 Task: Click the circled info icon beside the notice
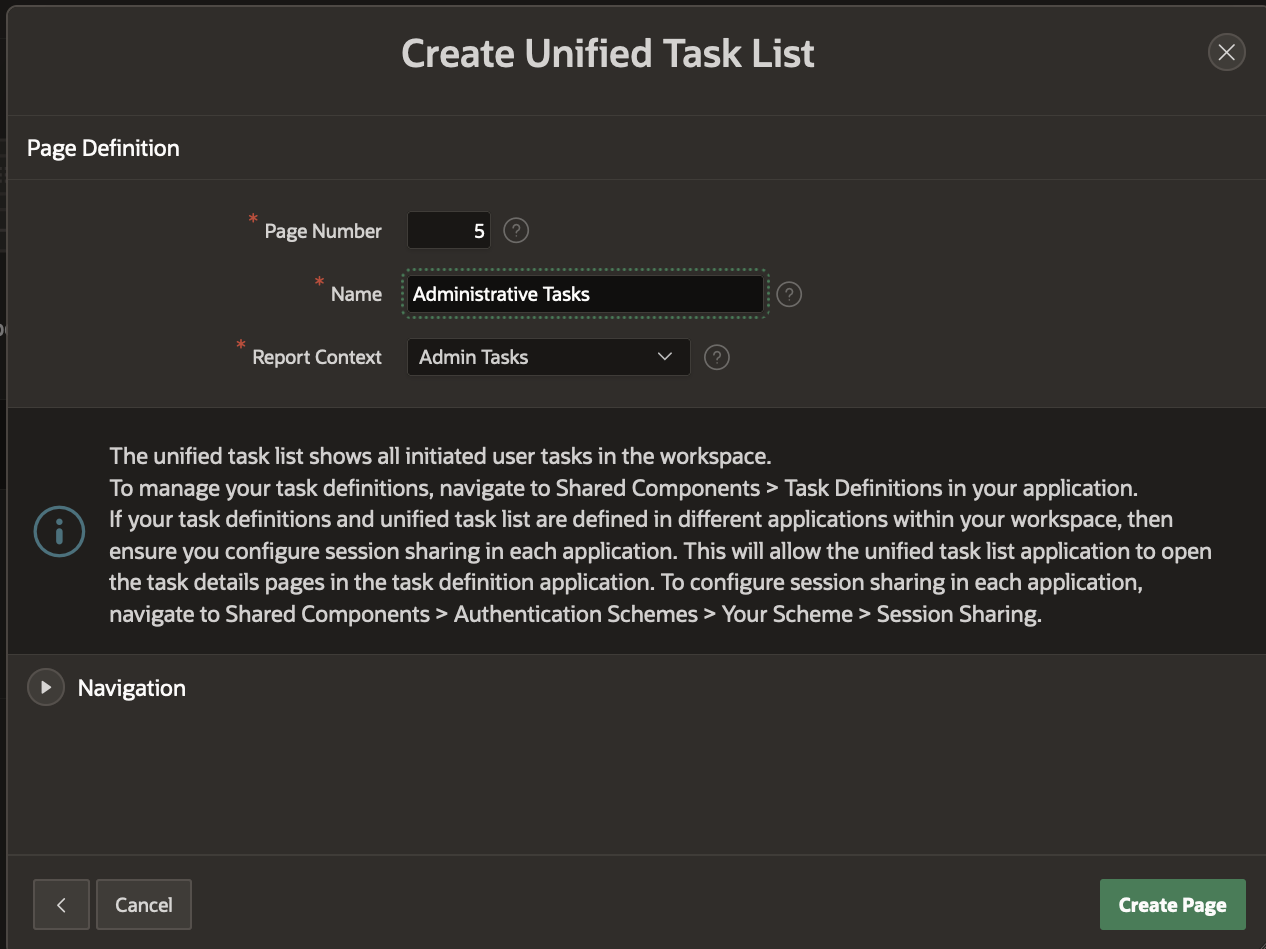coord(59,531)
